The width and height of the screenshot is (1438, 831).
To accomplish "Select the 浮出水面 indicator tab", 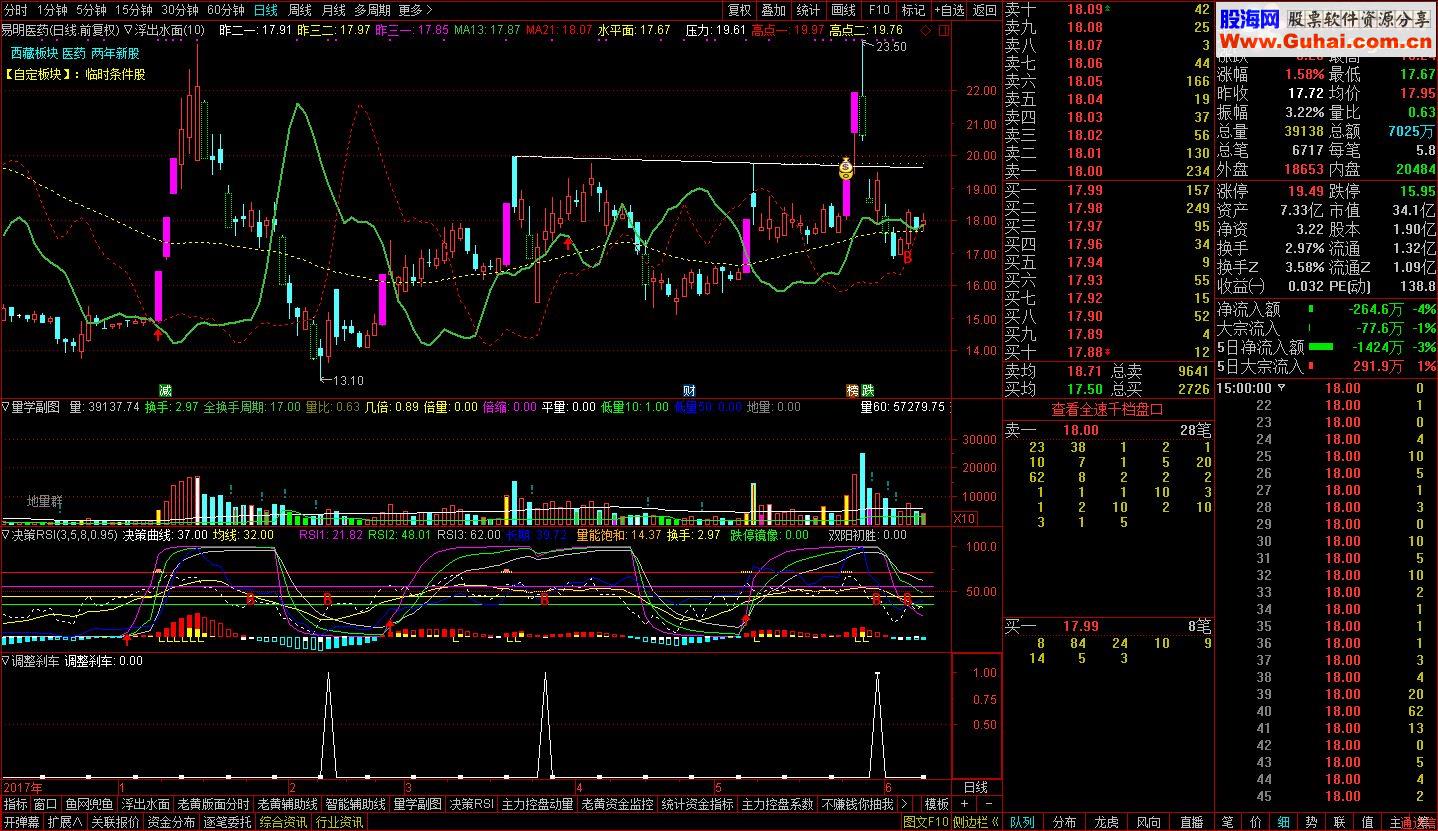I will point(146,804).
